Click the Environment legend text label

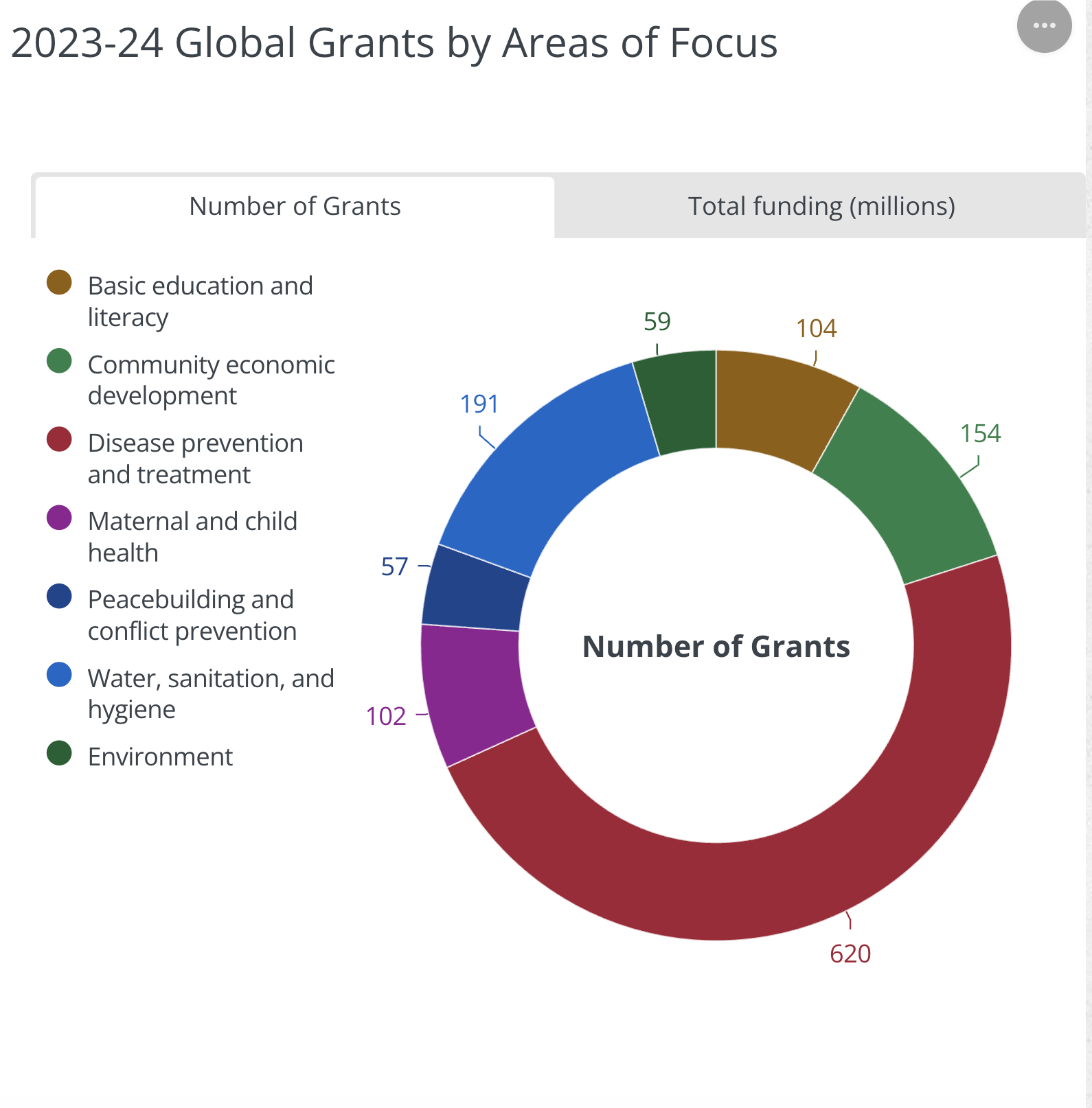(160, 757)
